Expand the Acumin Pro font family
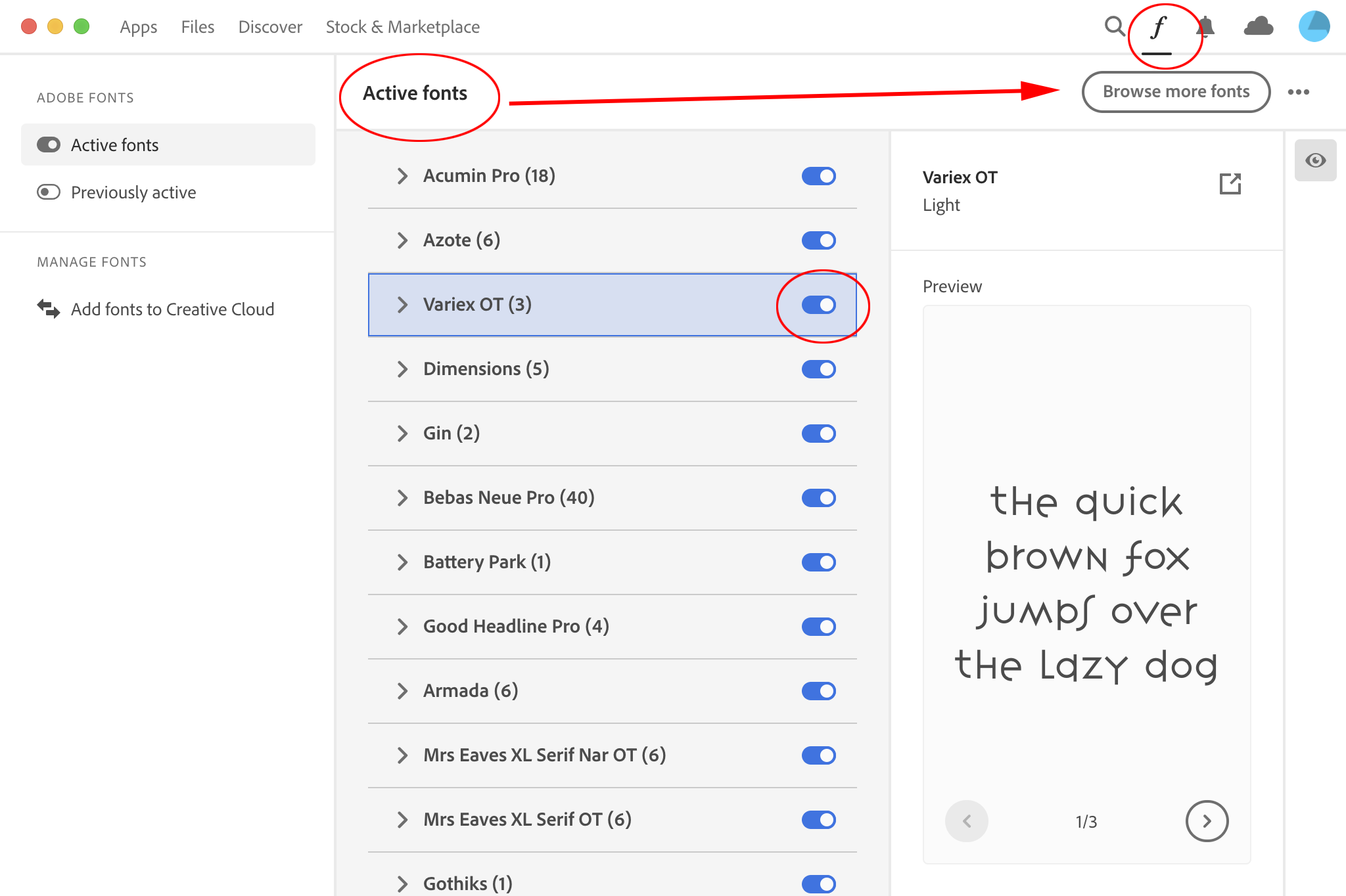 pyautogui.click(x=403, y=175)
